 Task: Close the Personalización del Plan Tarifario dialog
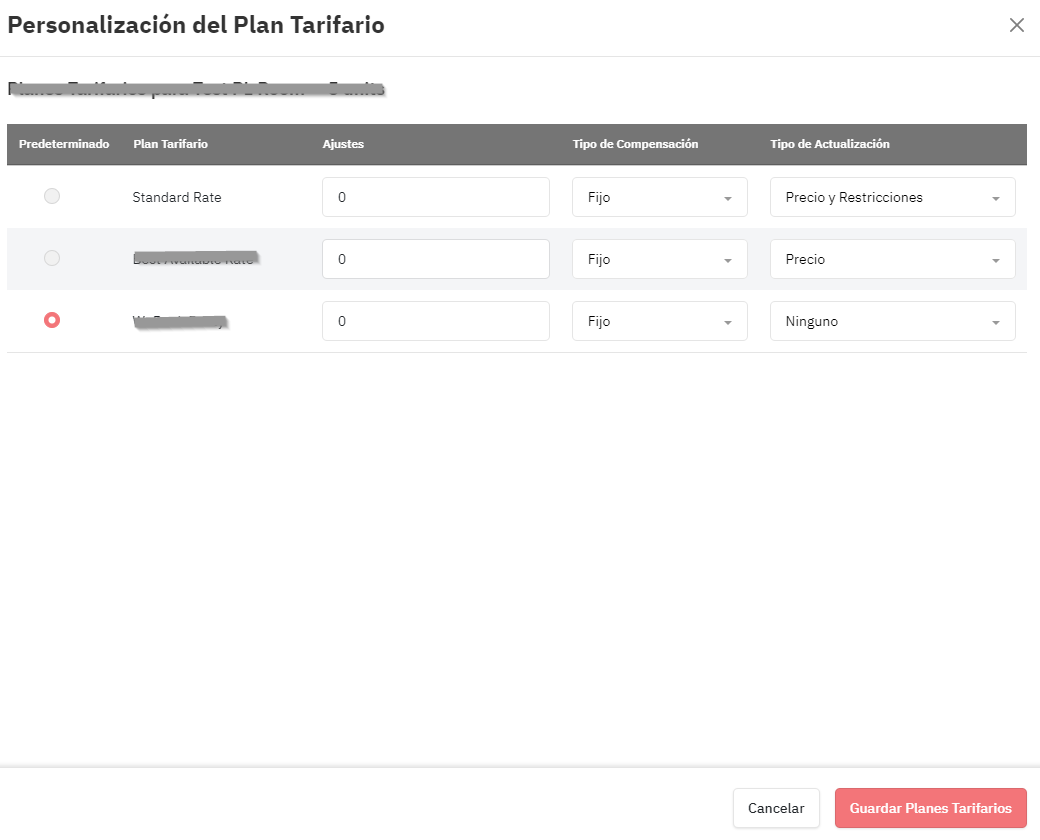[1016, 25]
